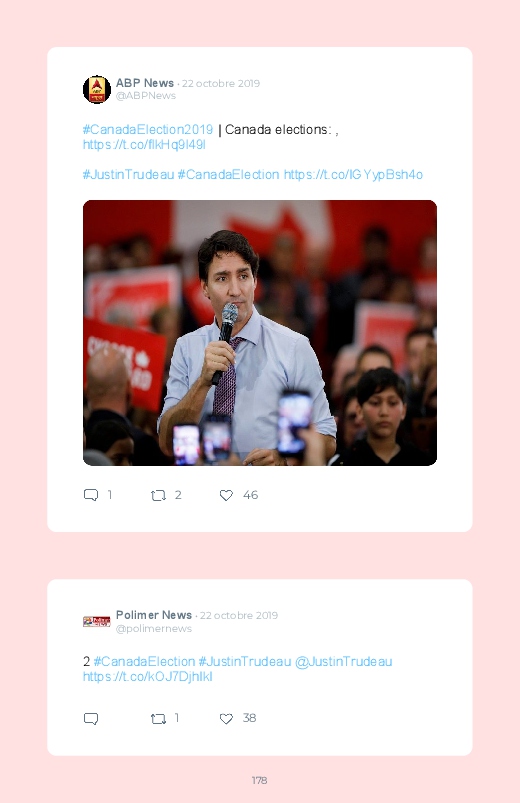Open link https://t.co/kOJ7DjhIkI

(x=148, y=677)
